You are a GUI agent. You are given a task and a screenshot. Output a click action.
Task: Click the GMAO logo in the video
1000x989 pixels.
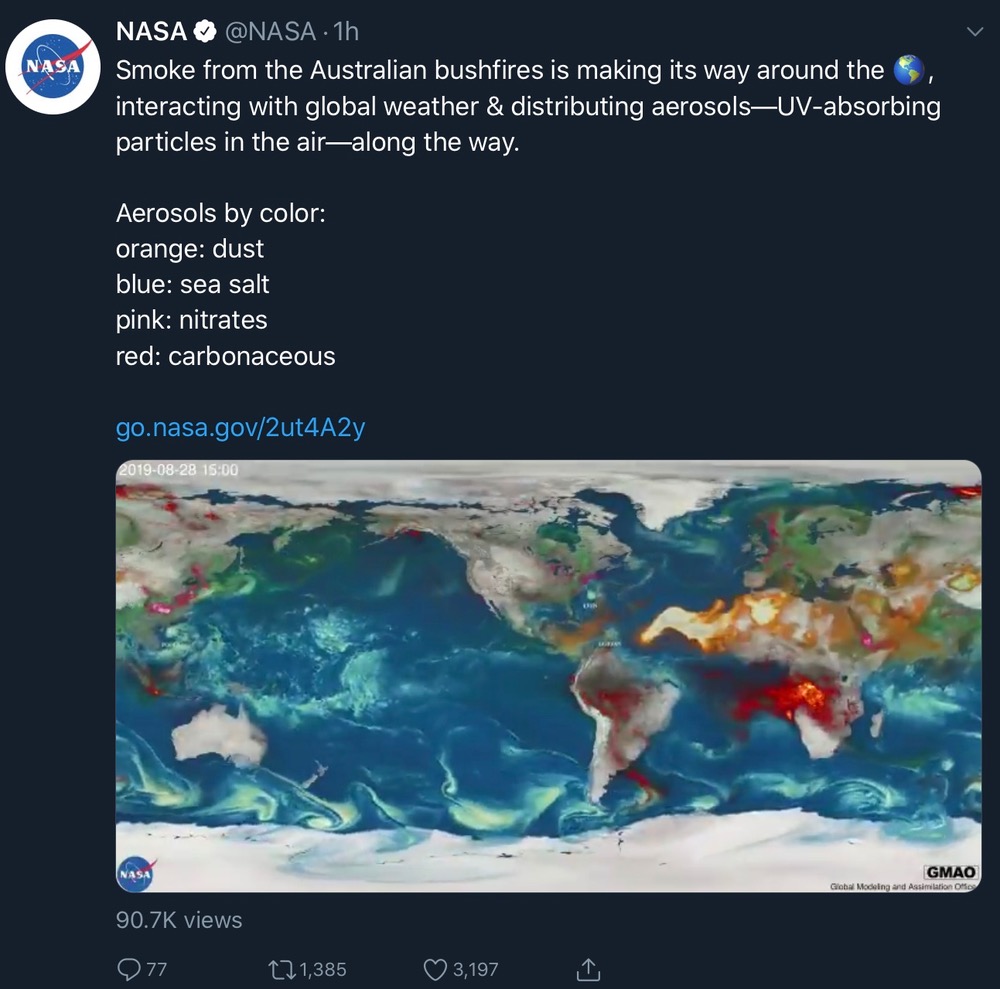click(950, 872)
